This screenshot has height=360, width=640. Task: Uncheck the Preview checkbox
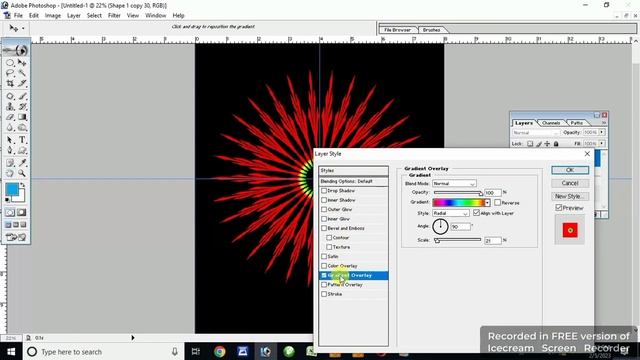pos(559,208)
